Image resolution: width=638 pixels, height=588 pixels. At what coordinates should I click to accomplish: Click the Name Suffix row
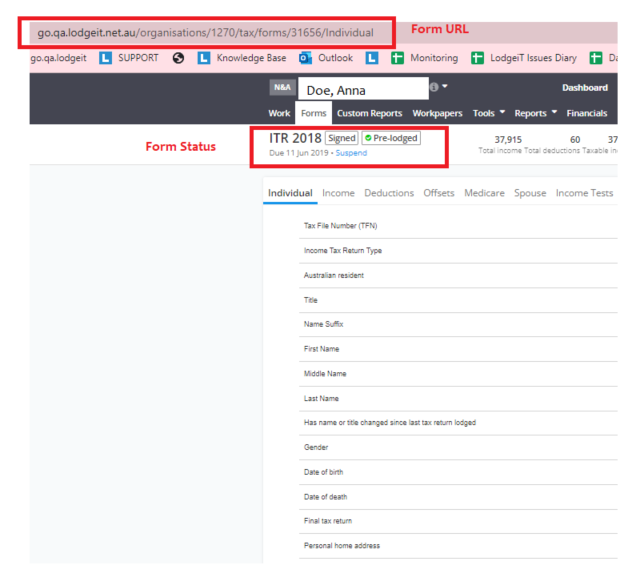[458, 324]
